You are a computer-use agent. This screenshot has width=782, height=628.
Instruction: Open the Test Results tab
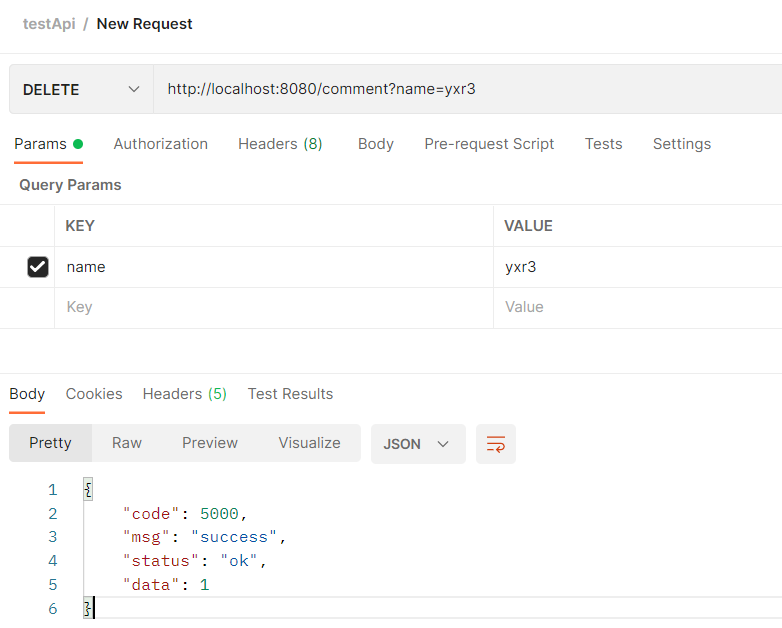click(290, 394)
